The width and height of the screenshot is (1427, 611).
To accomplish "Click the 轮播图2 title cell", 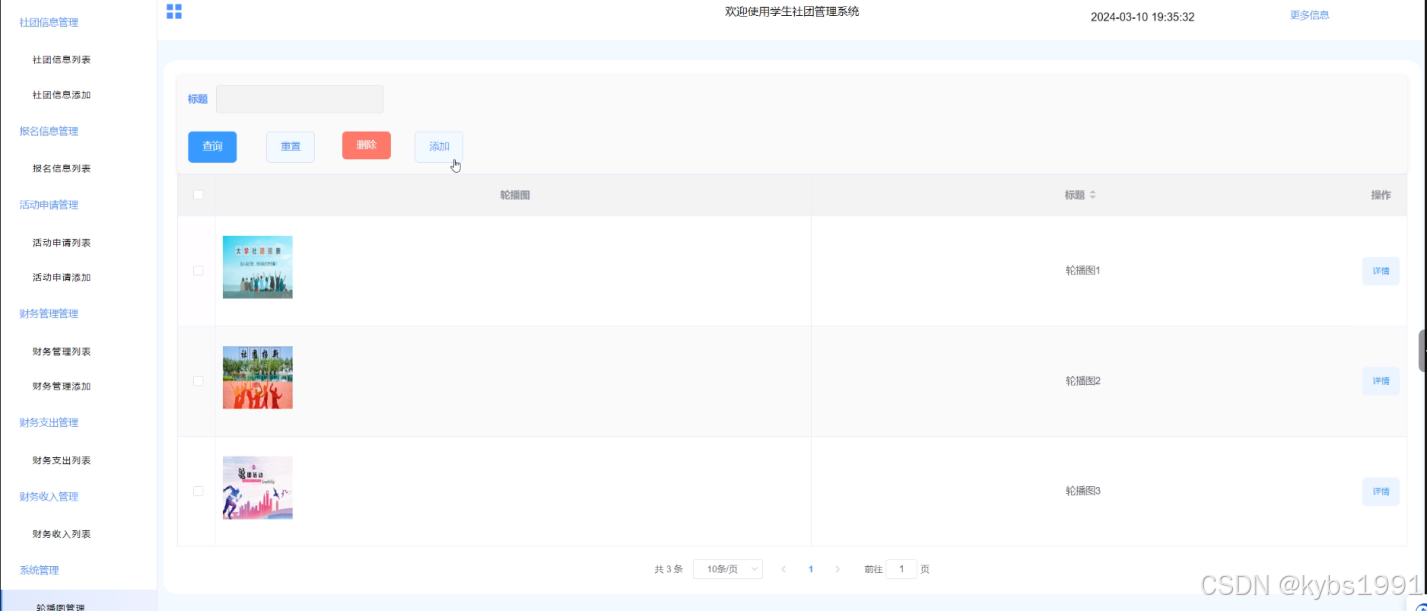I will [x=1082, y=381].
